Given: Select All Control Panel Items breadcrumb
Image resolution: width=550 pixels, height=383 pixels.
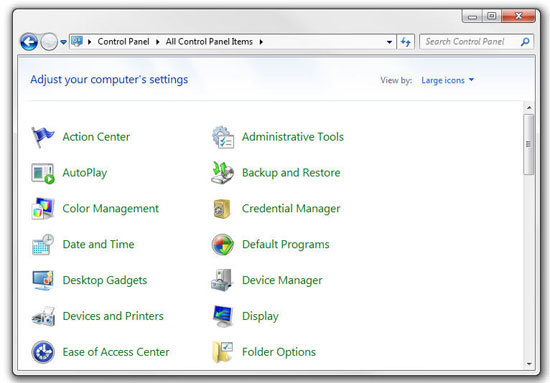Looking at the screenshot, I should 209,42.
